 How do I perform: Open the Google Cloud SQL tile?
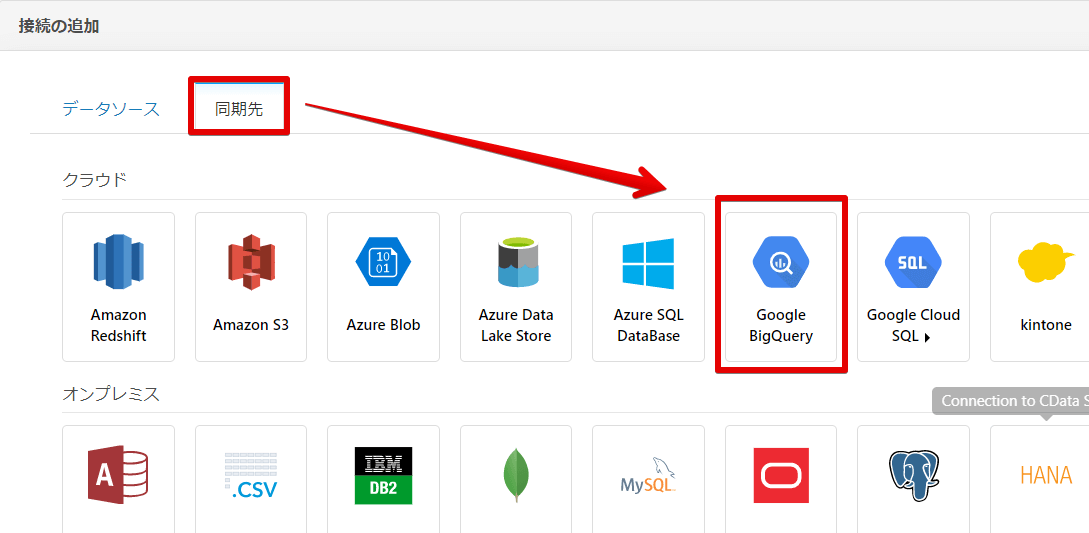pos(913,287)
